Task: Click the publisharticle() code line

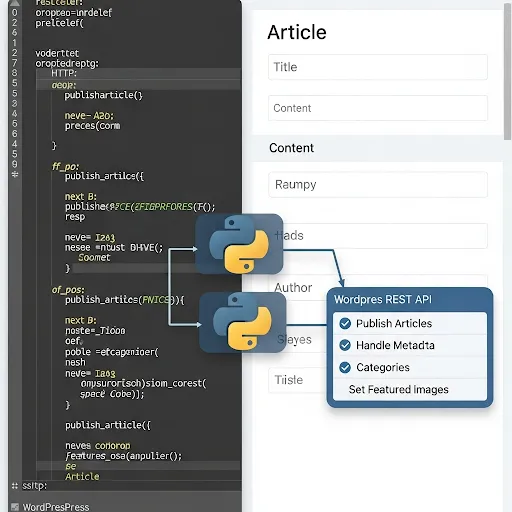Action: click(103, 95)
